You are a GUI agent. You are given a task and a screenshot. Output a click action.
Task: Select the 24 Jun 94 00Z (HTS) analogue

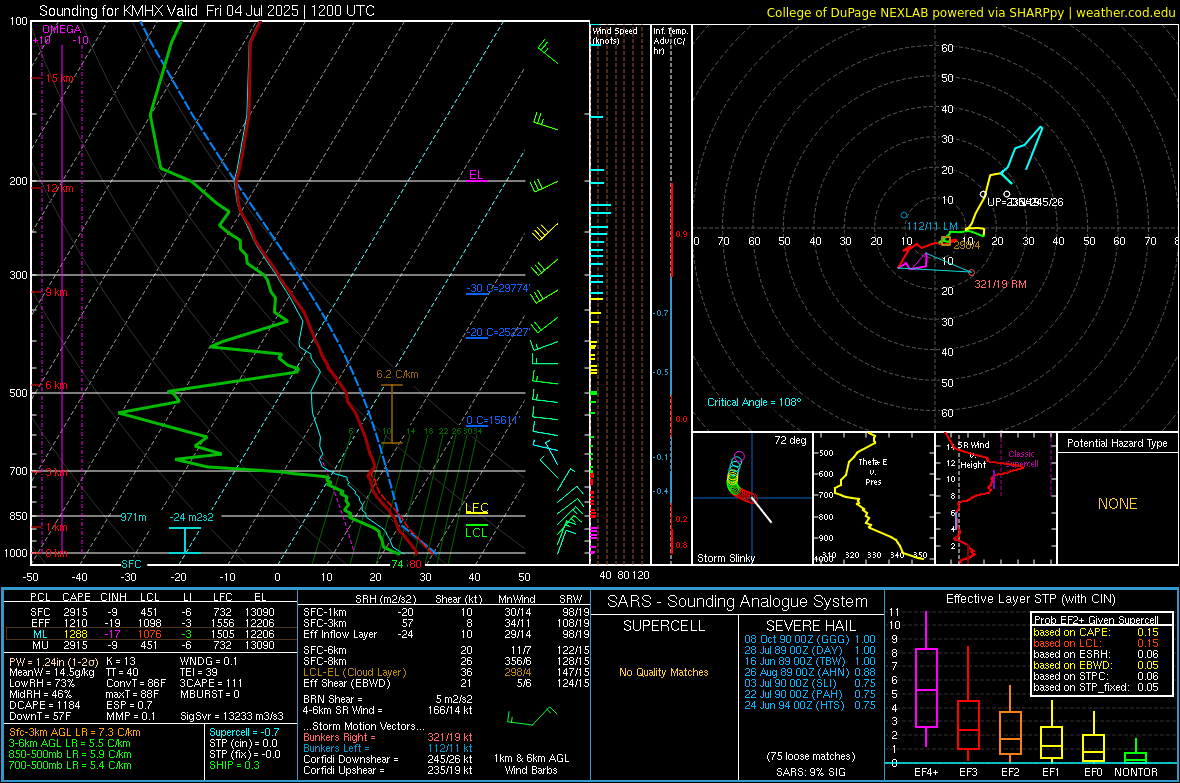point(810,705)
